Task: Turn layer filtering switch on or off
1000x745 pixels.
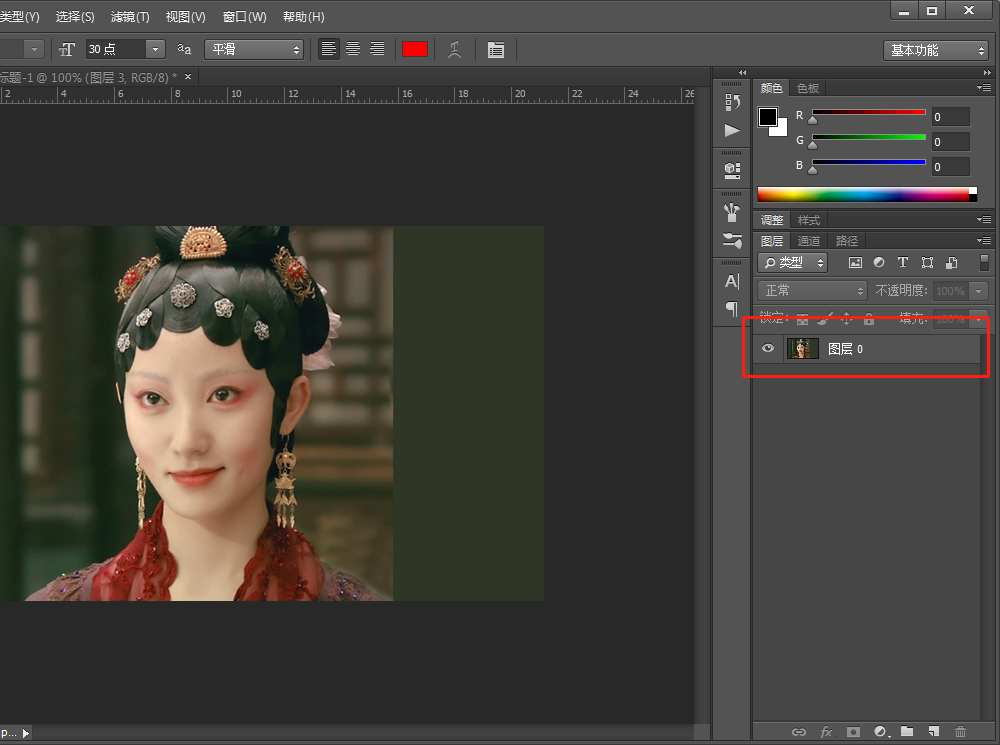Action: pos(985,262)
